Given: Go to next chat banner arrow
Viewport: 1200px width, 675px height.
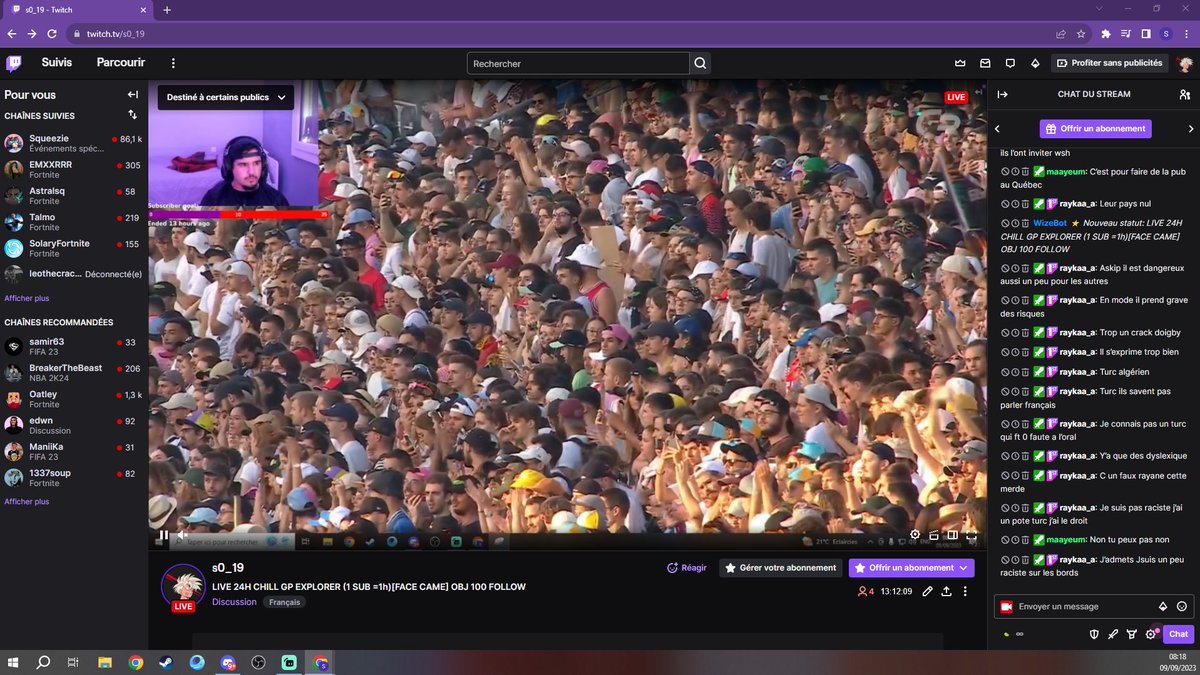Looking at the screenshot, I should pos(1190,129).
